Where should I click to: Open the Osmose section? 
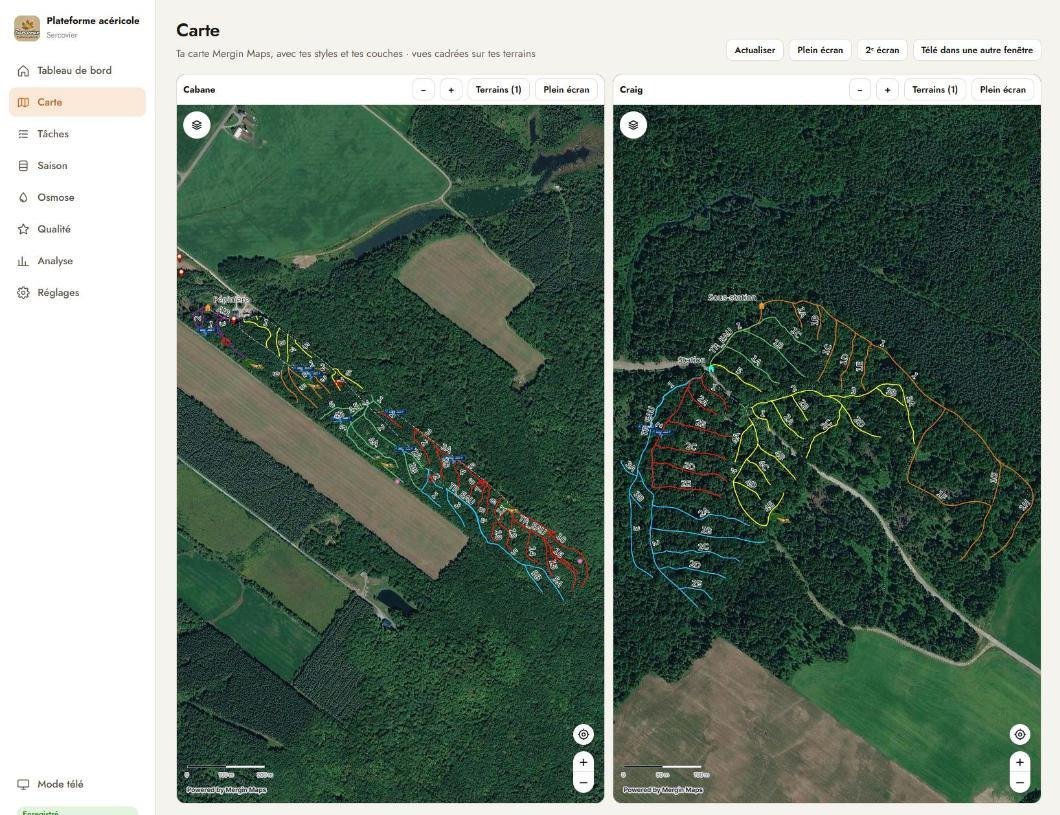77,197
